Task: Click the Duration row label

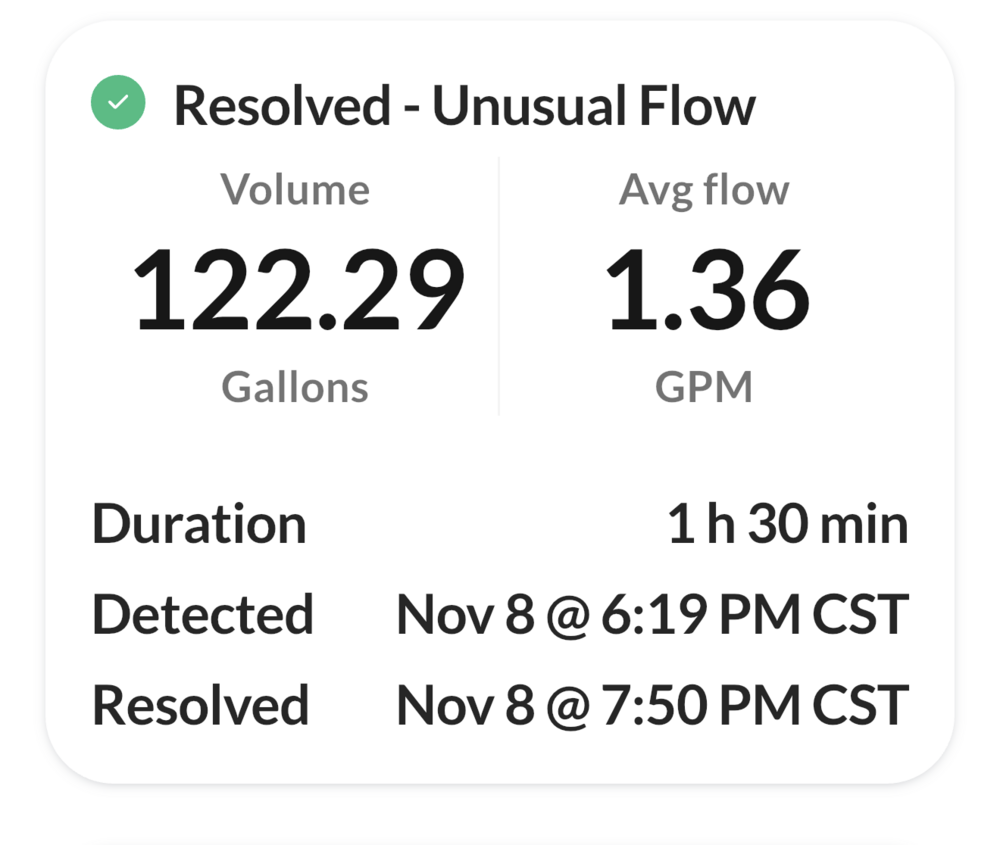Action: point(199,524)
